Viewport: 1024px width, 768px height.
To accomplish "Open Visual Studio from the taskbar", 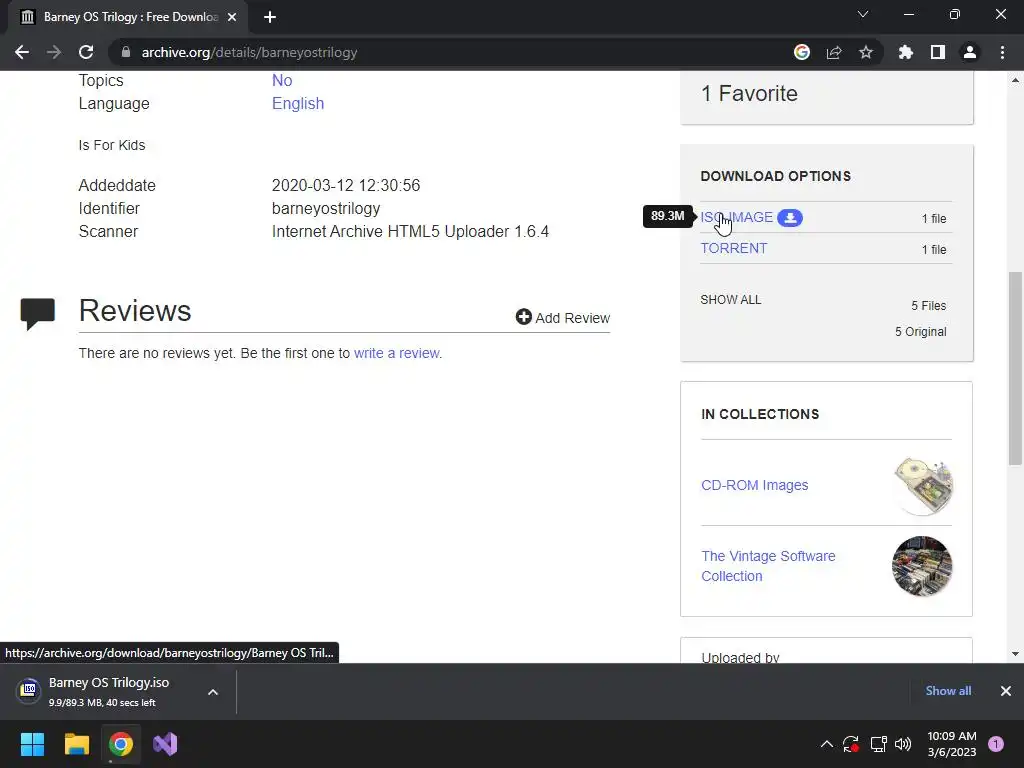I will 165,744.
